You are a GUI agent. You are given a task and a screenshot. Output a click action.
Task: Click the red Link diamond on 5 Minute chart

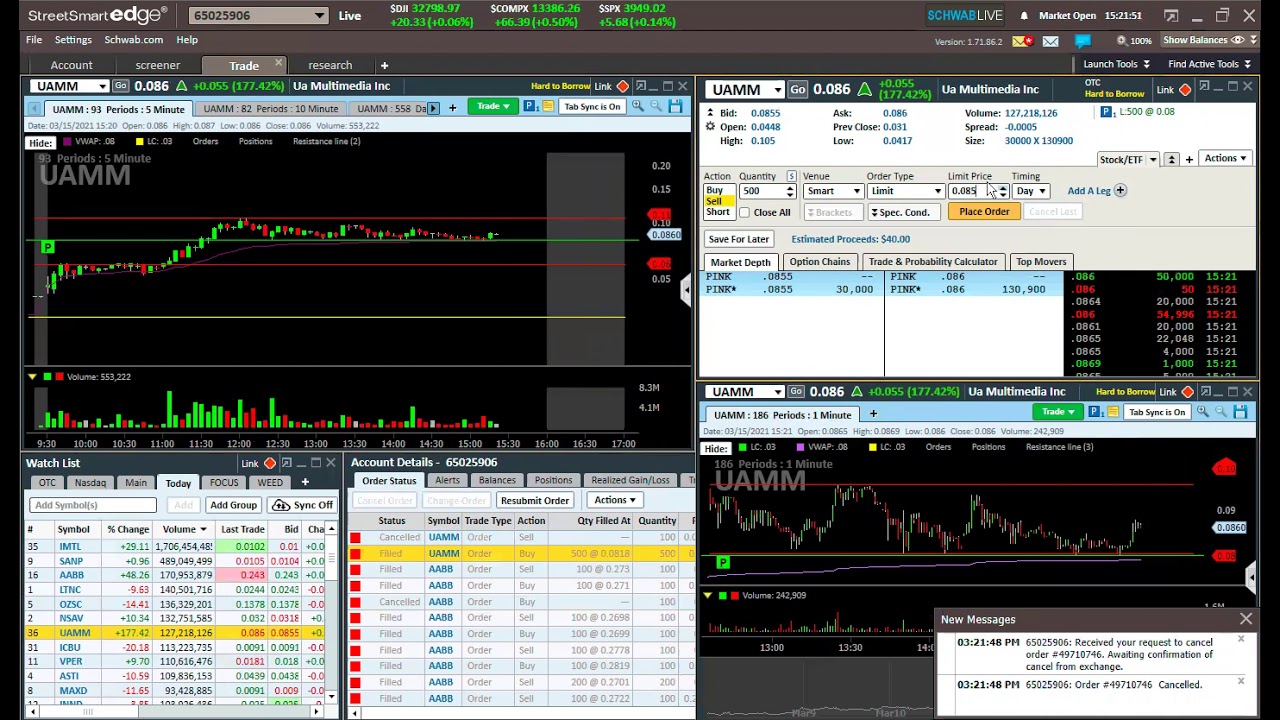pyautogui.click(x=622, y=87)
